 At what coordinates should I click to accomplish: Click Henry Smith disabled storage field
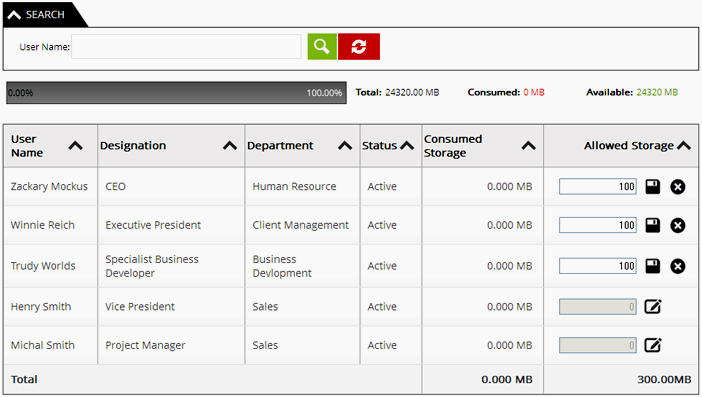point(598,307)
